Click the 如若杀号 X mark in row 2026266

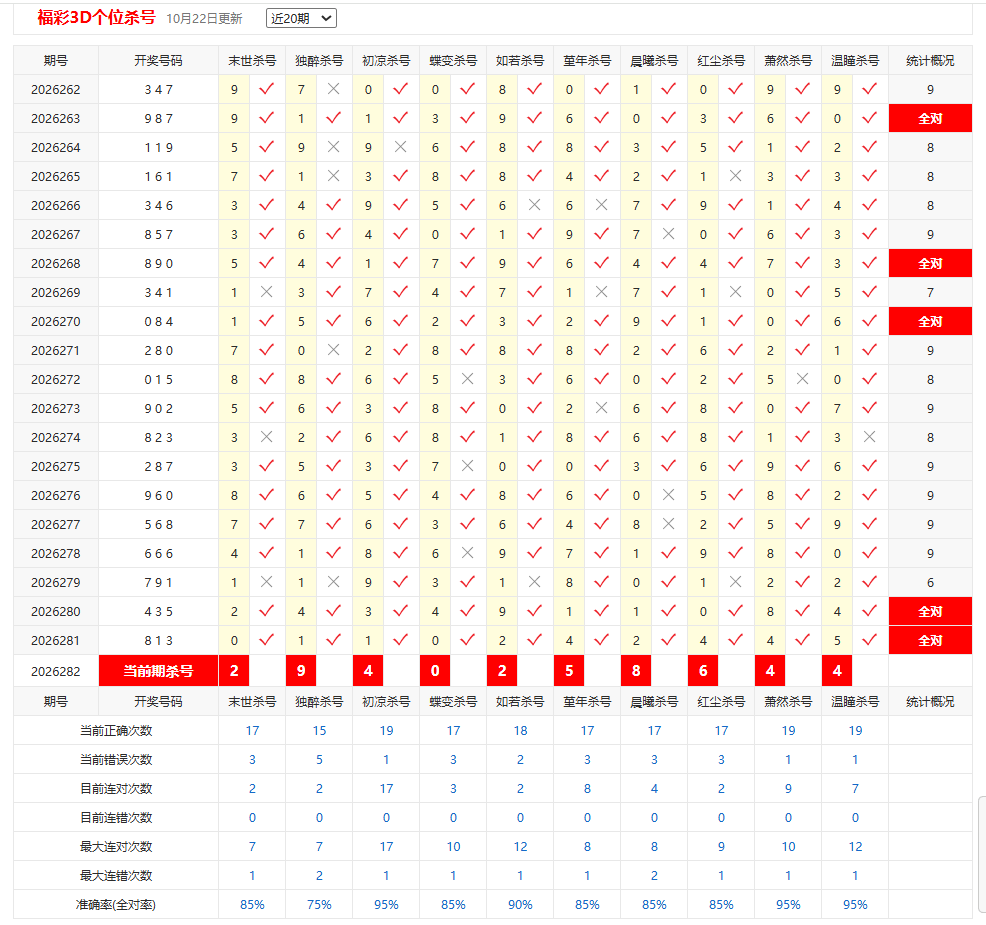pyautogui.click(x=535, y=205)
